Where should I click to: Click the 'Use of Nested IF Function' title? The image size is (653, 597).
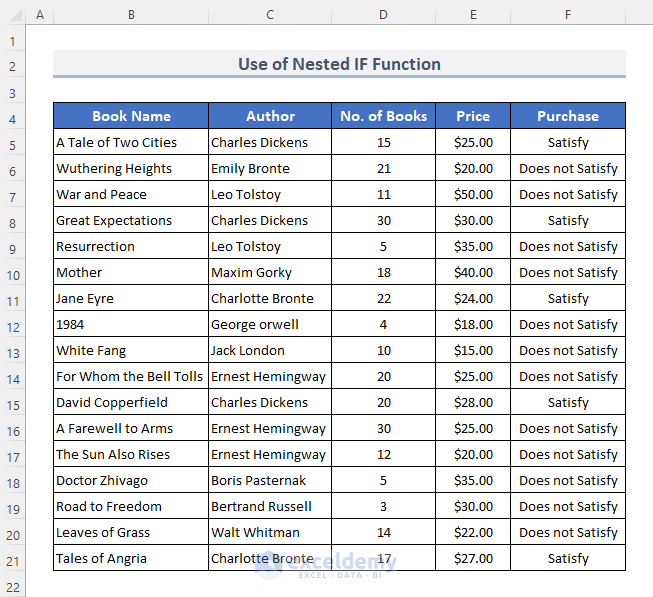click(x=339, y=64)
